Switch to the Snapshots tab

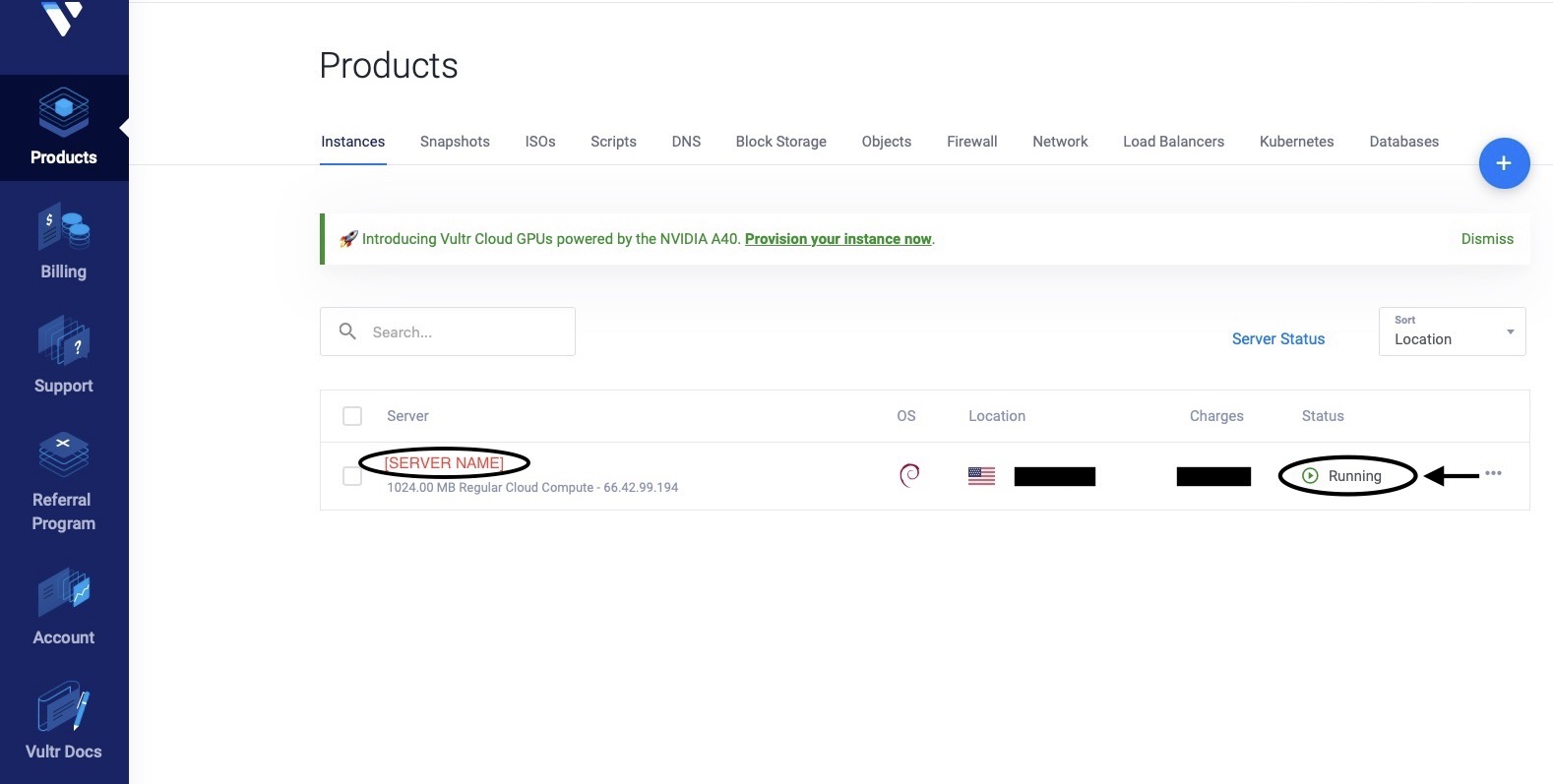(x=455, y=142)
